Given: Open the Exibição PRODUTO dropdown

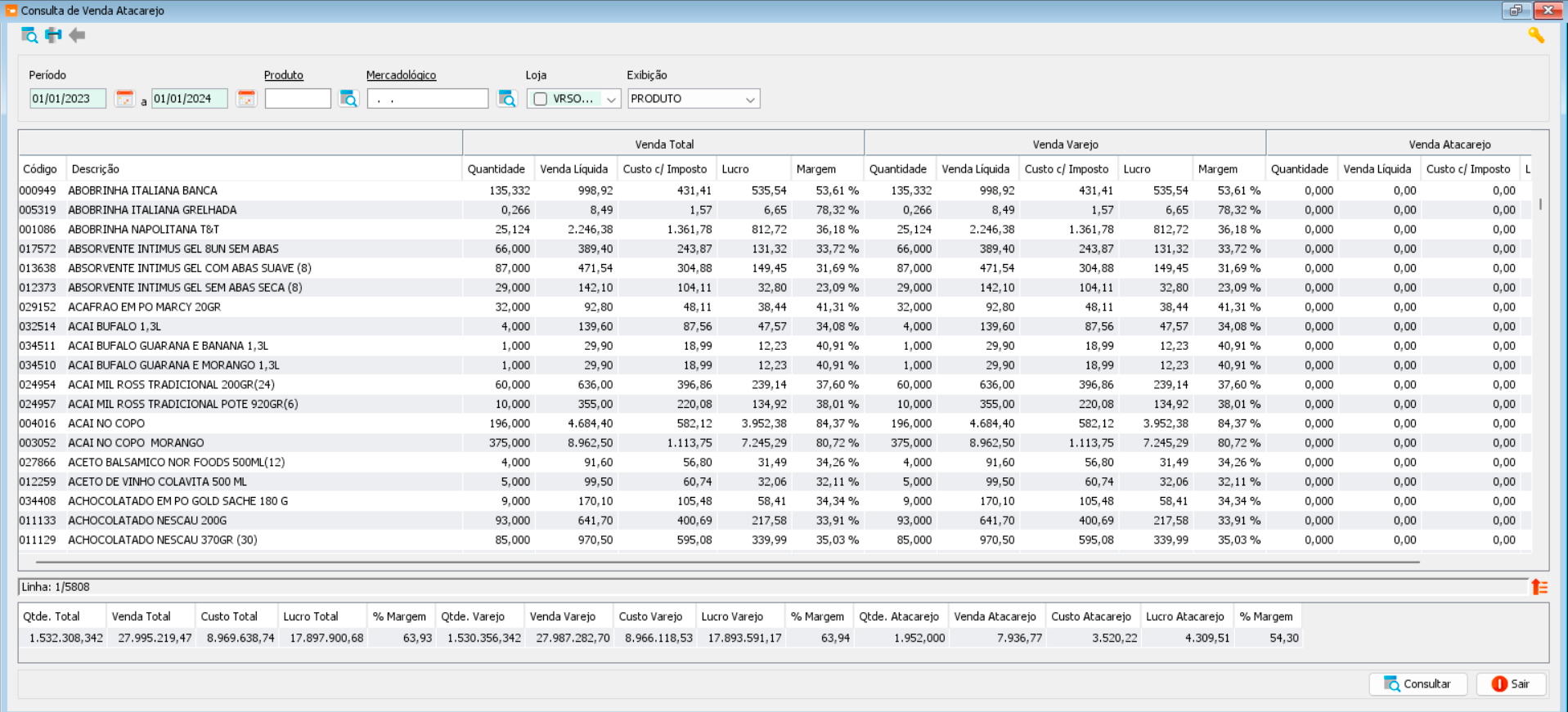Looking at the screenshot, I should pos(694,99).
